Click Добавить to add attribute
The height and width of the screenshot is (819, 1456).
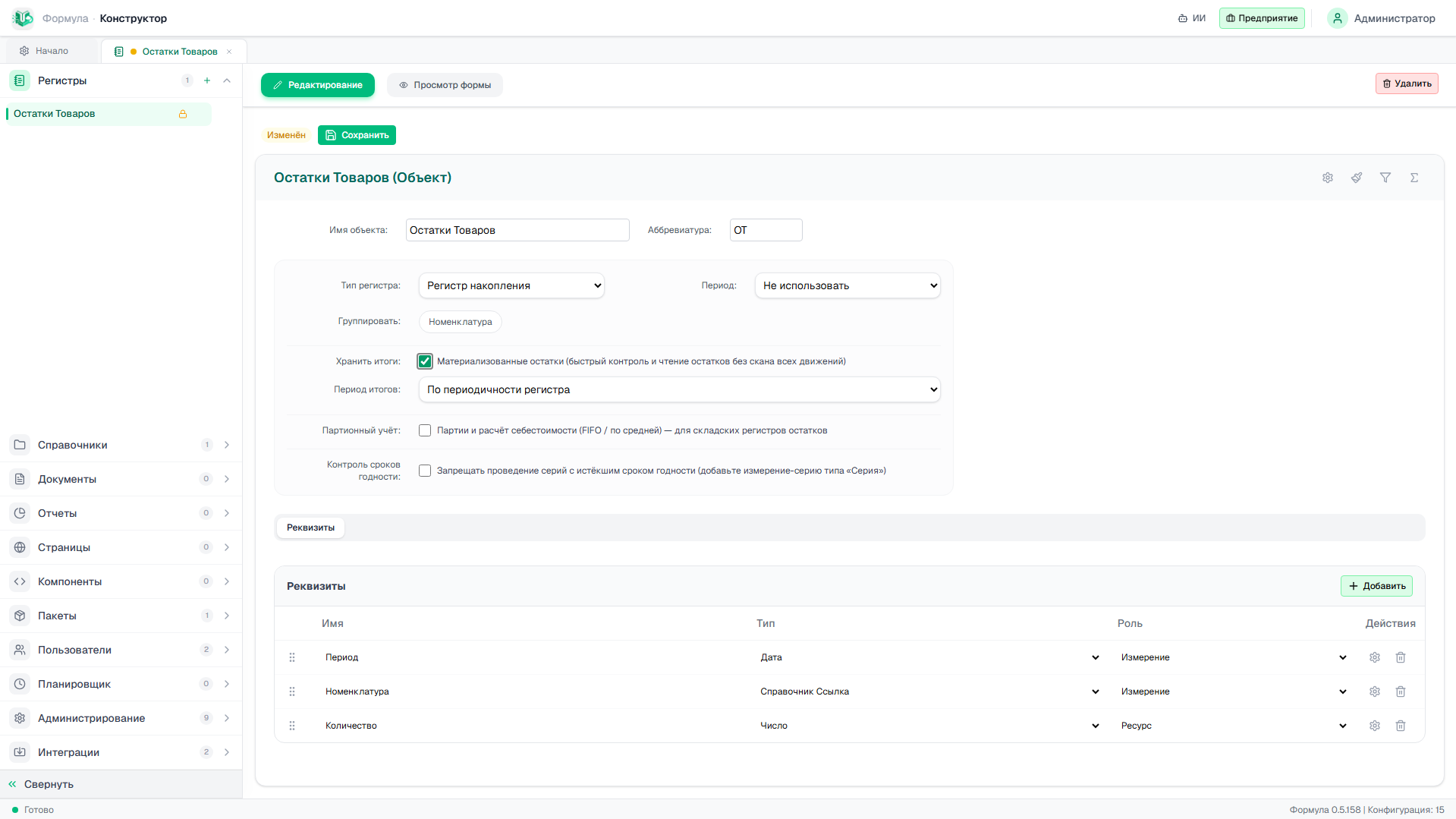pyautogui.click(x=1376, y=586)
